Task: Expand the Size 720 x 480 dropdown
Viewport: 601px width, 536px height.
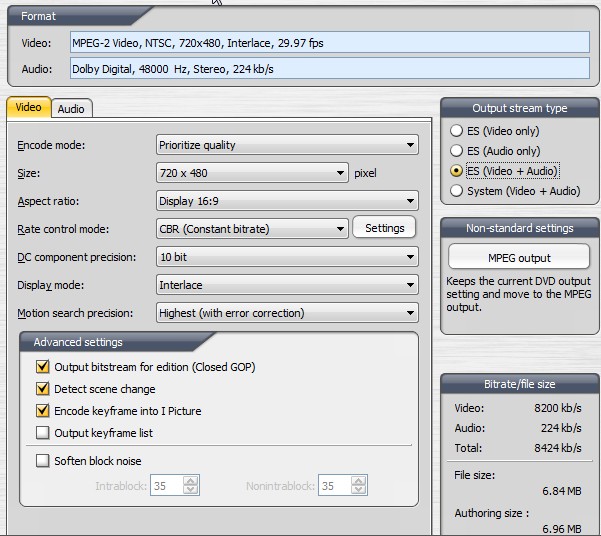Action: [x=252, y=173]
